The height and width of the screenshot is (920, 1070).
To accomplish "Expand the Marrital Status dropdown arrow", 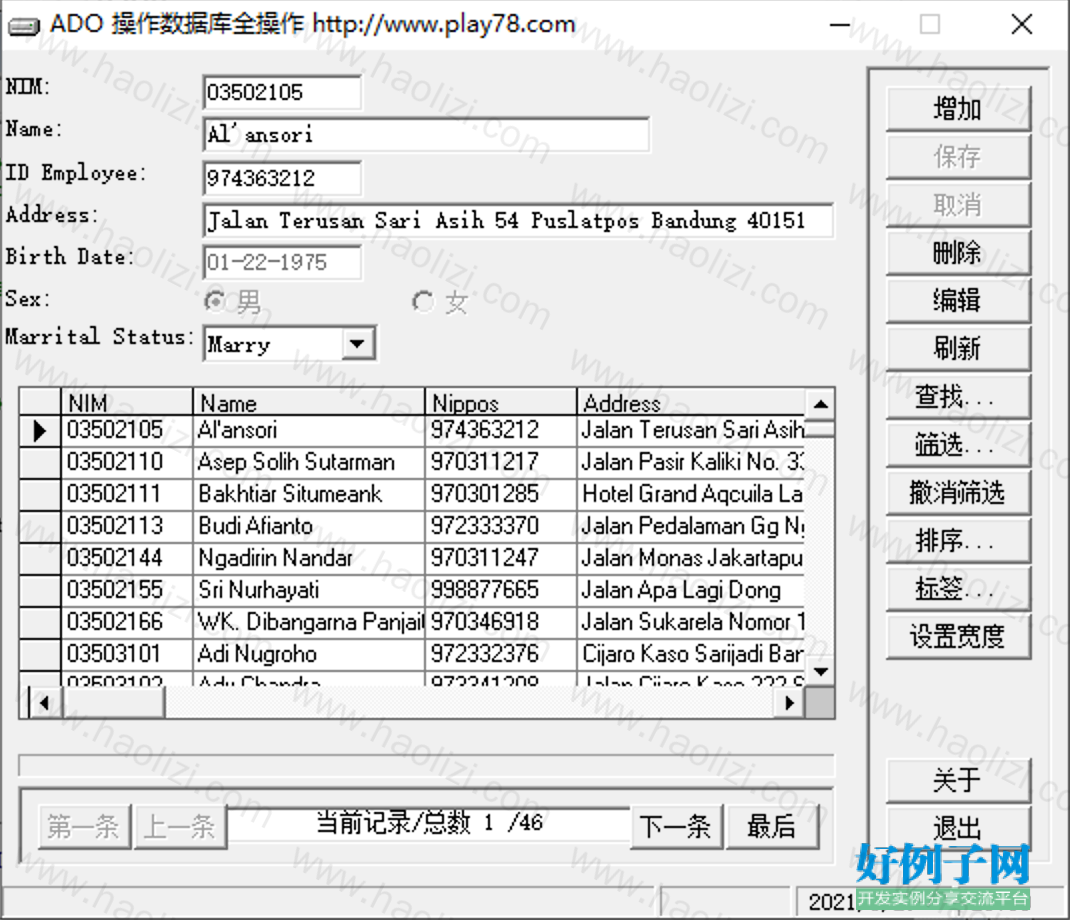I will pos(358,343).
